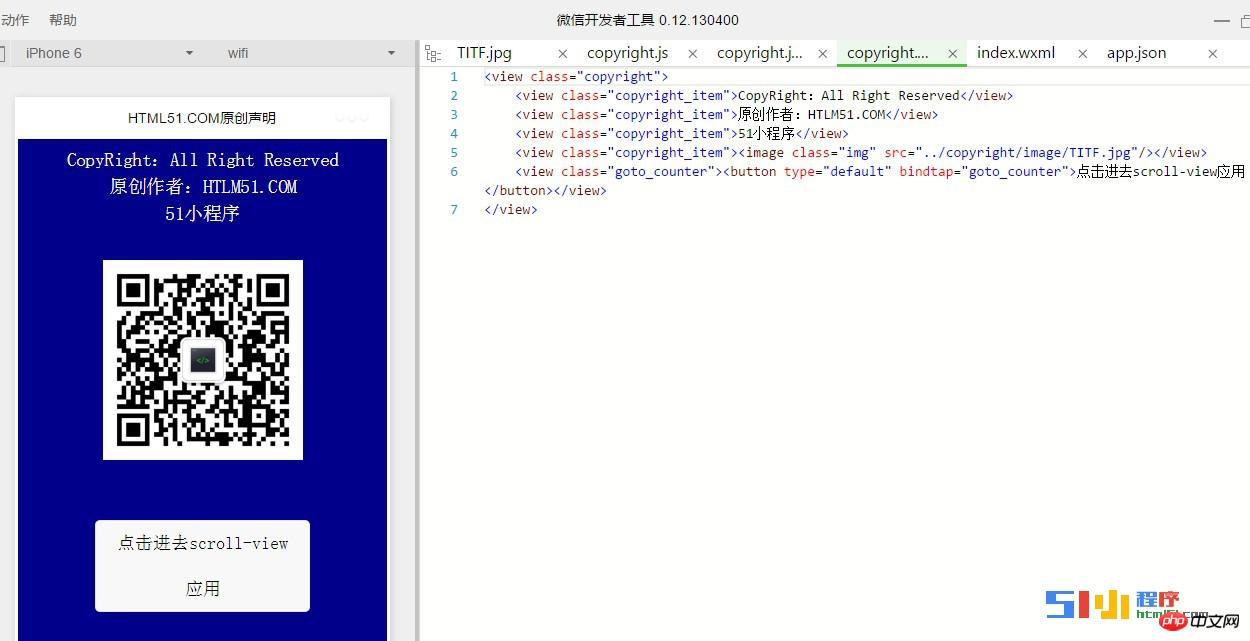The image size is (1250, 641).
Task: Close the copyright.js tab
Action: click(692, 53)
